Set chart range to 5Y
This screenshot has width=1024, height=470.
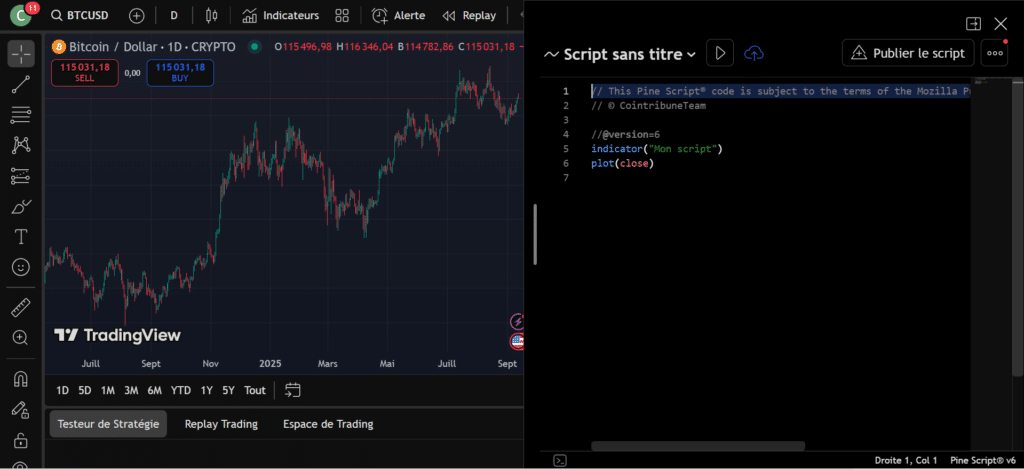click(228, 390)
